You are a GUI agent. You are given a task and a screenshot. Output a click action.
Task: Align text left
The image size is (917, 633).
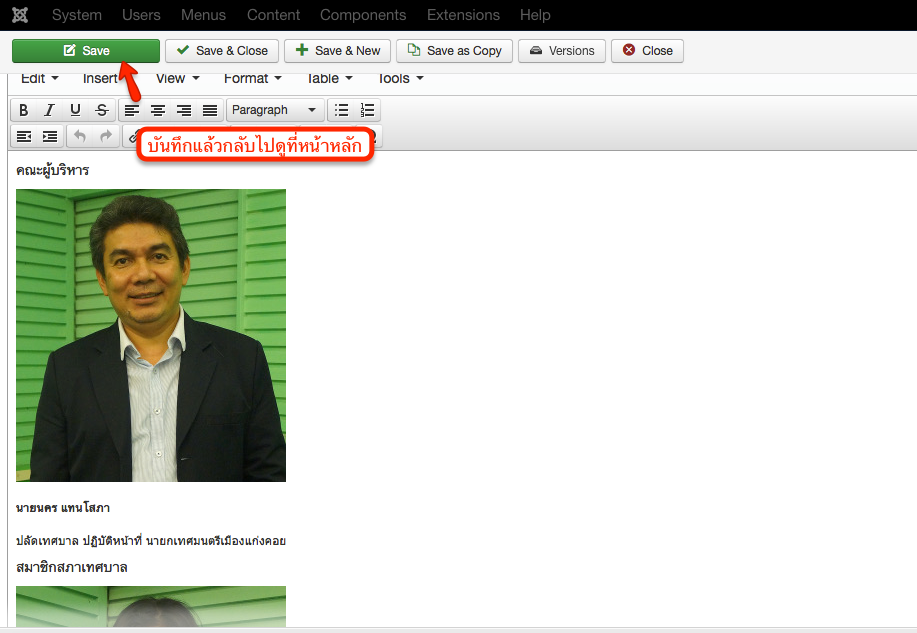[132, 110]
